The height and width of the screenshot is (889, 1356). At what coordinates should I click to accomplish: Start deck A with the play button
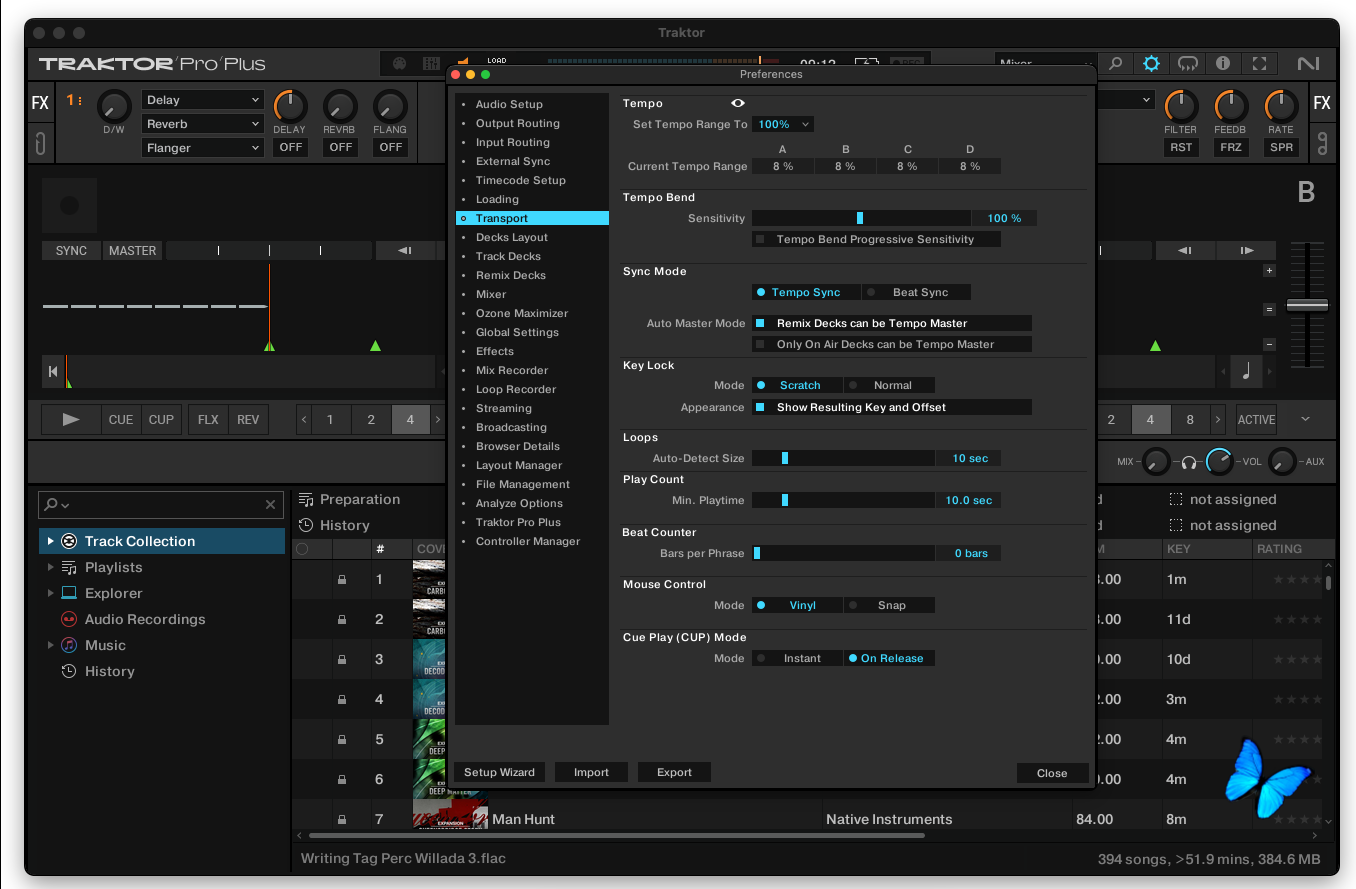71,420
